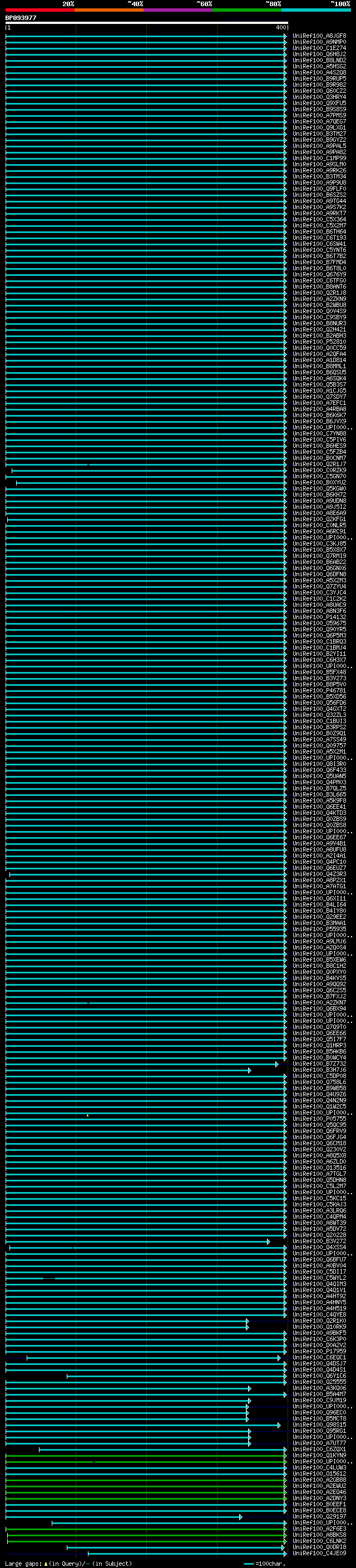
Task: Select label UniRef100_C9JM19
Action: pyautogui.click(x=319, y=1400)
